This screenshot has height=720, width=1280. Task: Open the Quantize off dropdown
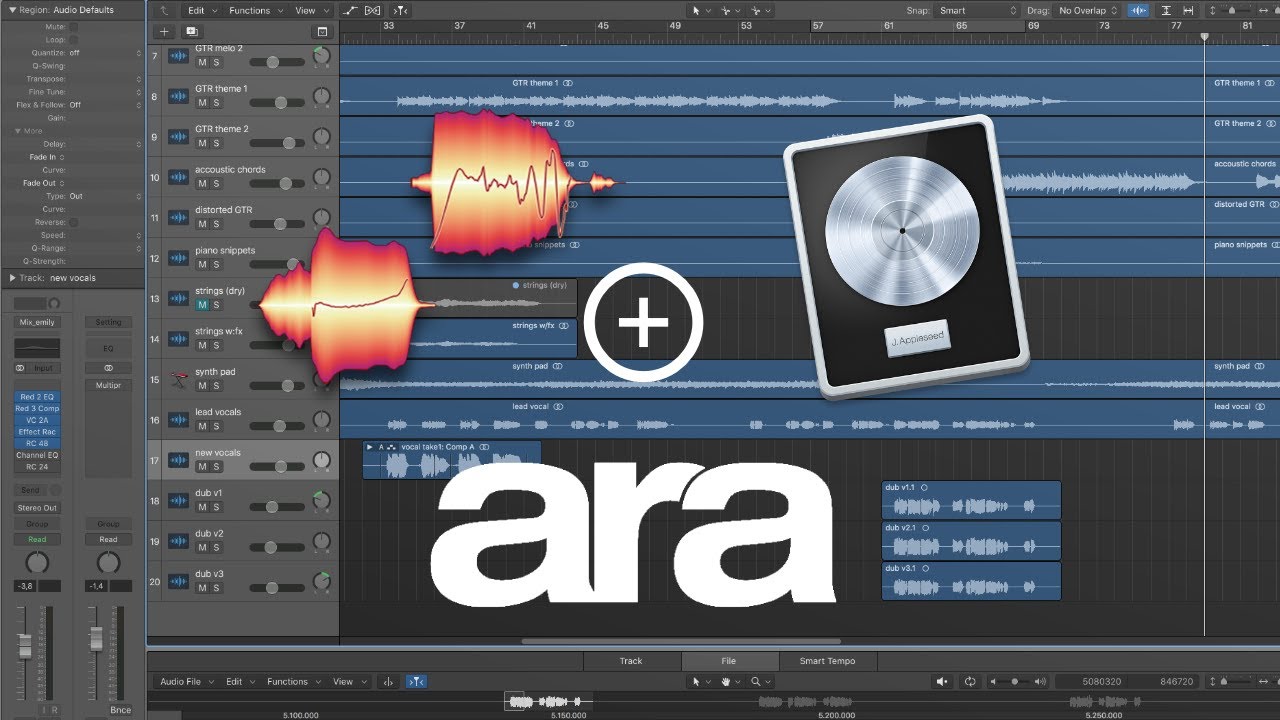coord(104,52)
